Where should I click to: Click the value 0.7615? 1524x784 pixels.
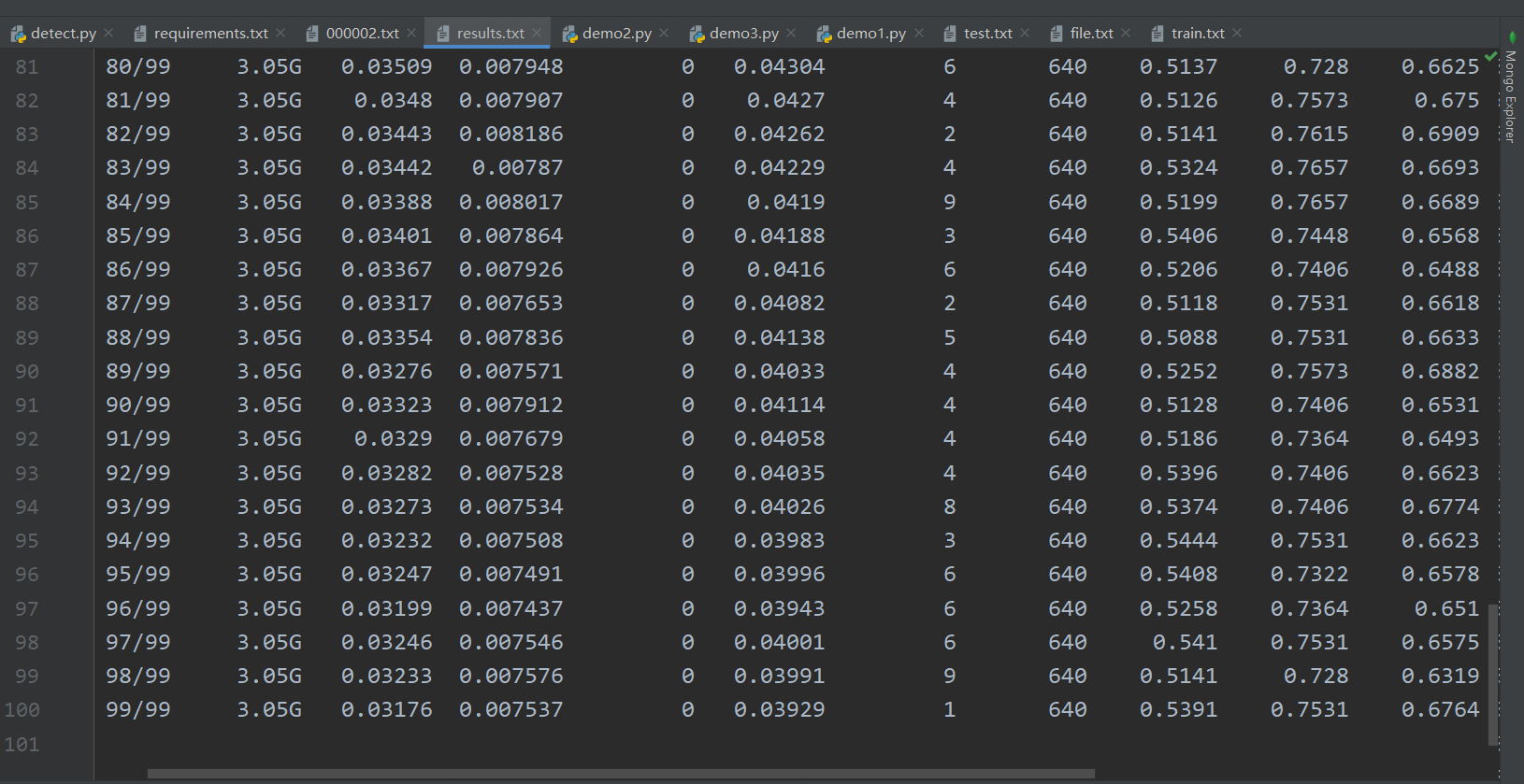click(x=1310, y=135)
